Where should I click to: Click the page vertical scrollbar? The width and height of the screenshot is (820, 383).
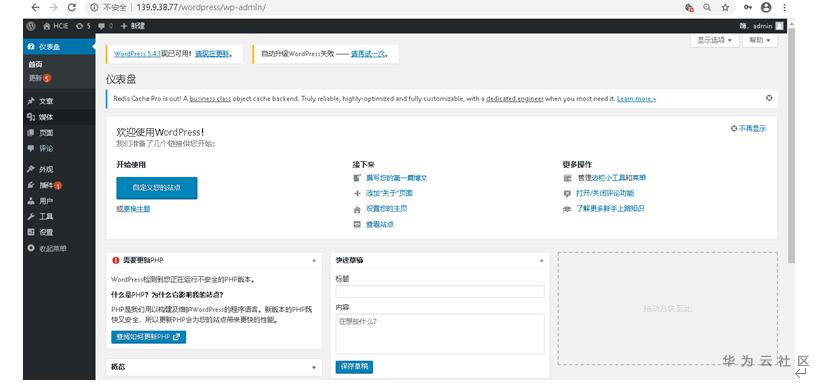tap(791, 145)
